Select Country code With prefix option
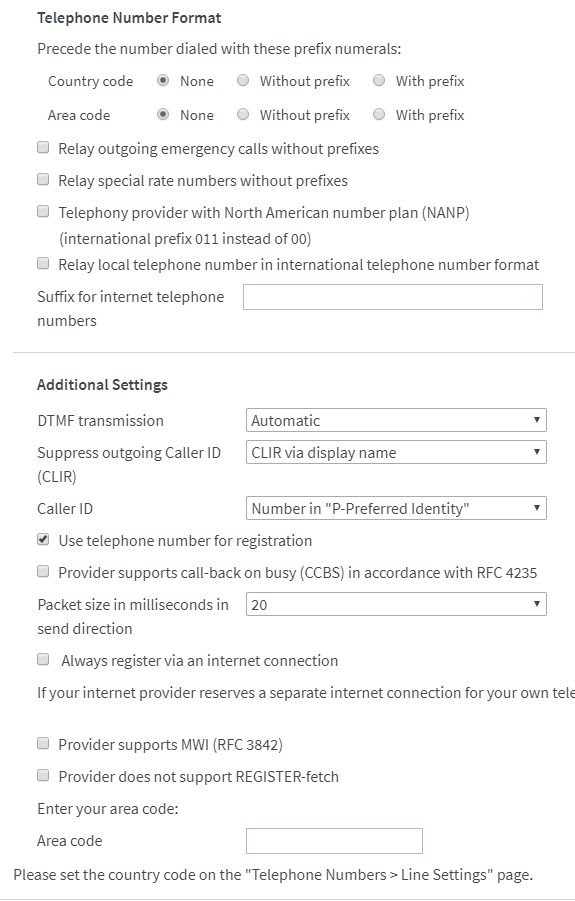The height and width of the screenshot is (901, 575). click(x=379, y=80)
